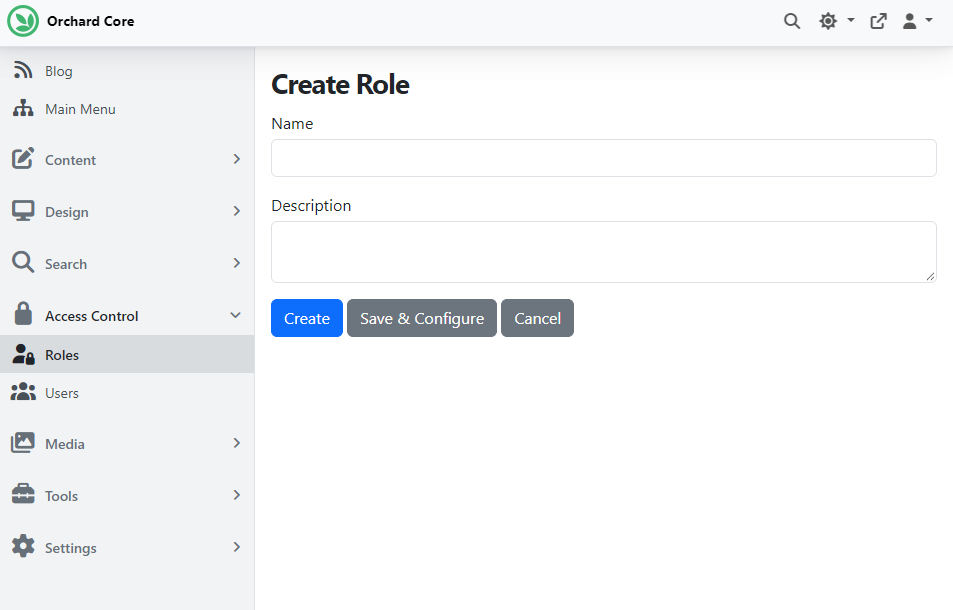Click the Content edit pencil icon
953x610 pixels.
coord(23,159)
